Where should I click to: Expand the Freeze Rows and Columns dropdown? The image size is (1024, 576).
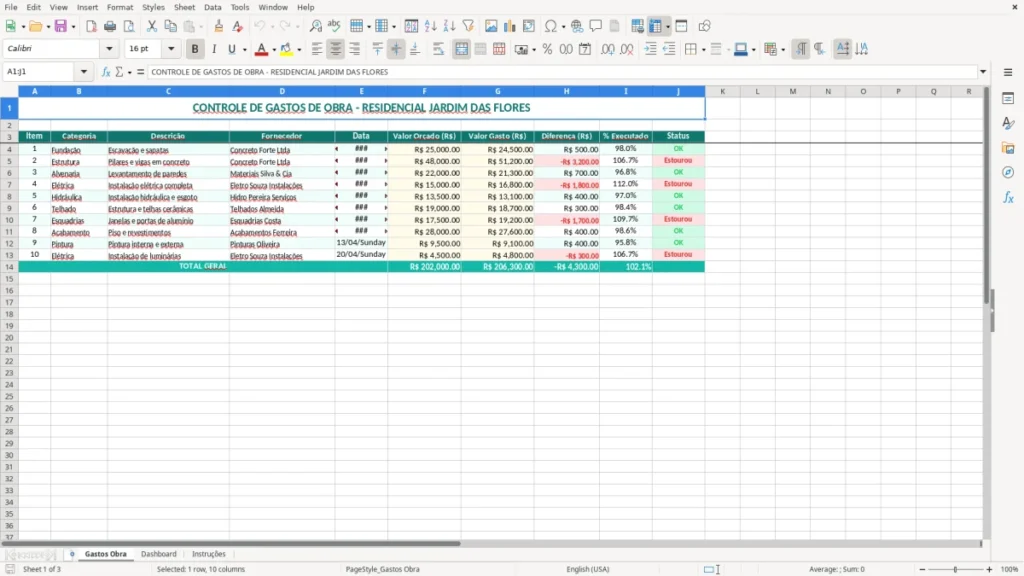tap(667, 26)
